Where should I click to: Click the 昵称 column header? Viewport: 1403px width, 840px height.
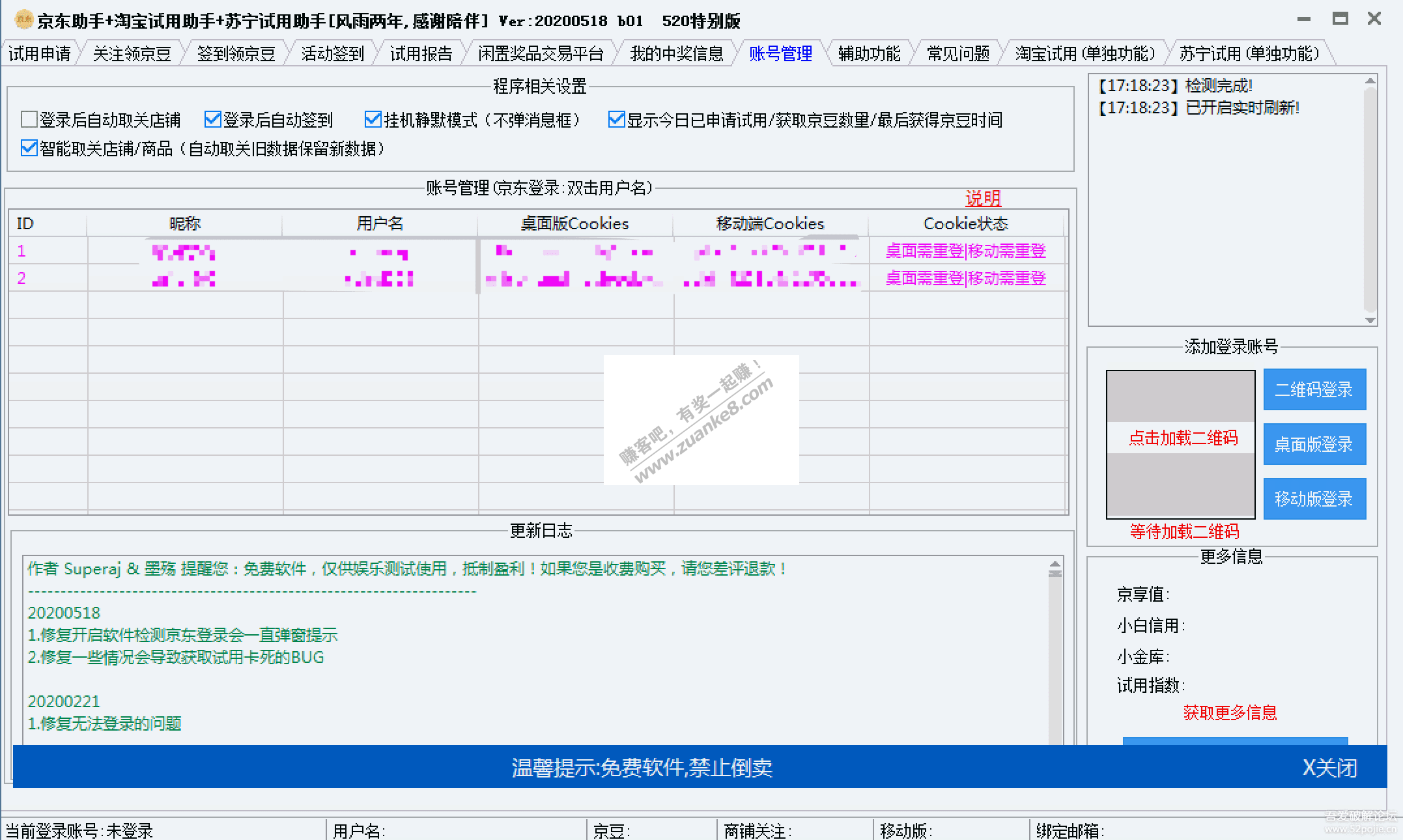click(185, 223)
